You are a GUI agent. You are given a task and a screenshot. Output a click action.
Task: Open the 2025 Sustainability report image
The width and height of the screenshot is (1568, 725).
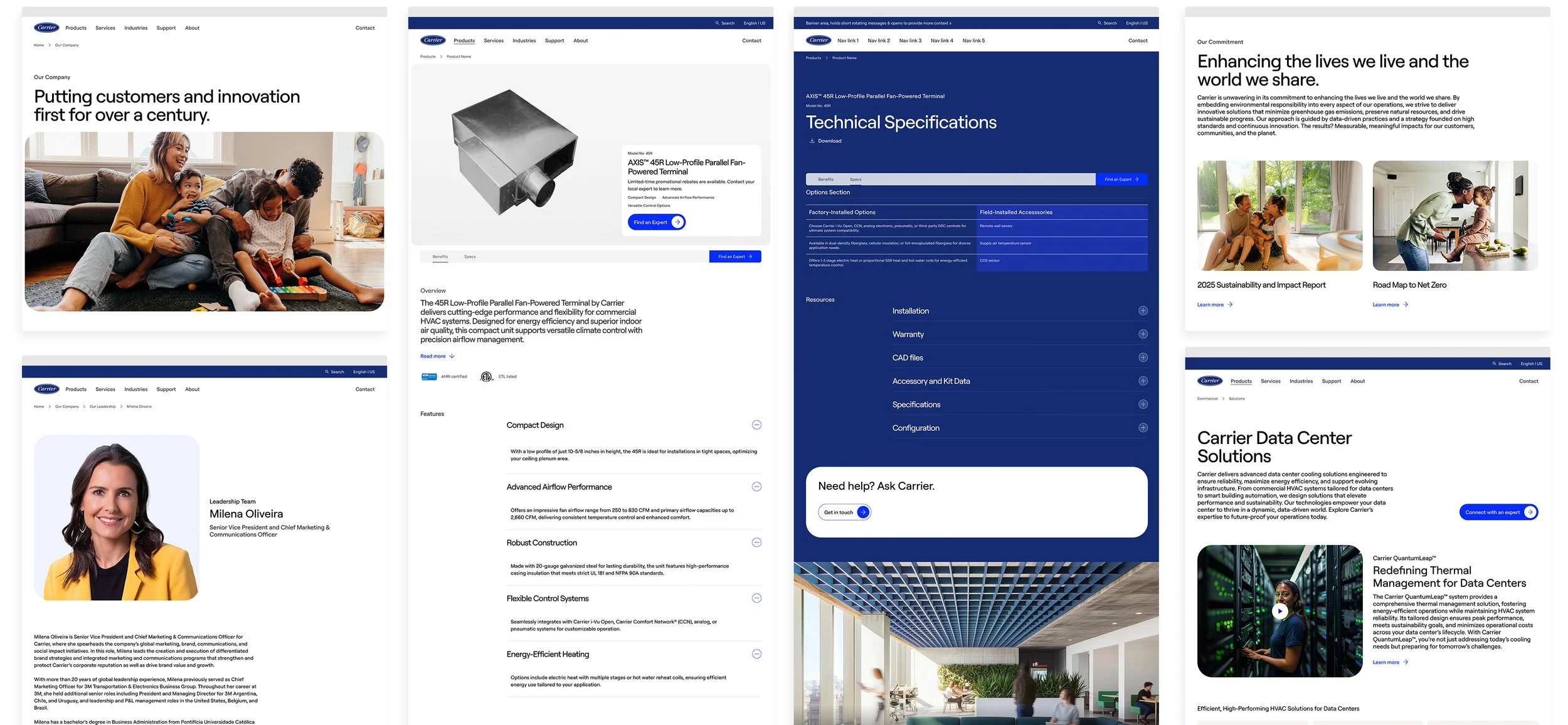(x=1279, y=216)
